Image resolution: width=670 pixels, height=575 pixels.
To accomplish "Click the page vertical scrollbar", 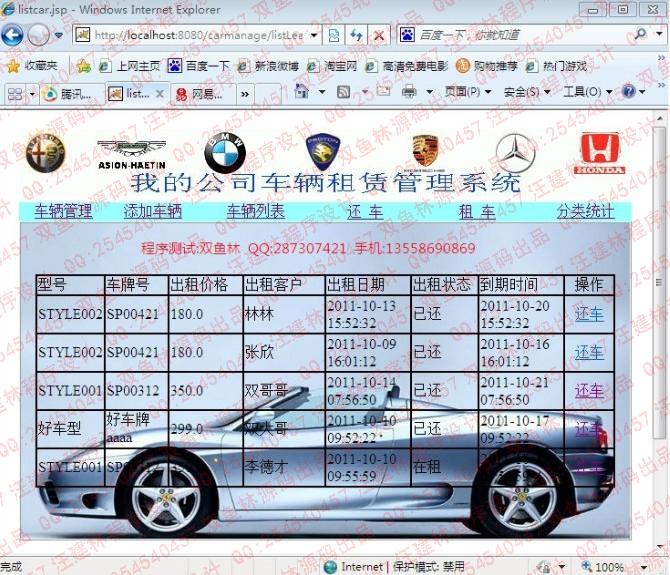I will (x=658, y=282).
